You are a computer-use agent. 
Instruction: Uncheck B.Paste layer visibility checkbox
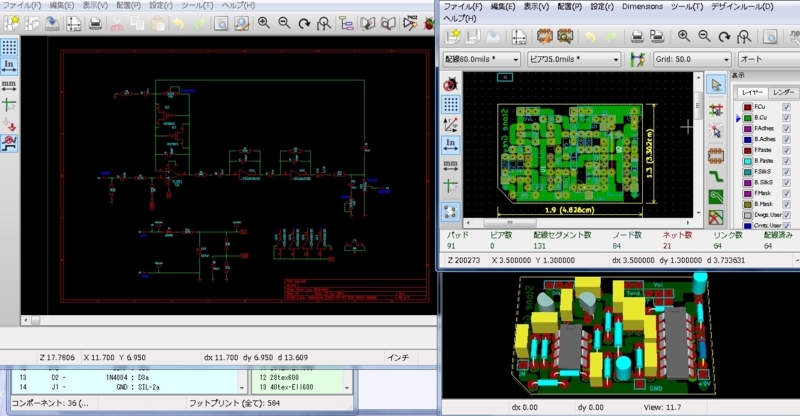[786, 161]
